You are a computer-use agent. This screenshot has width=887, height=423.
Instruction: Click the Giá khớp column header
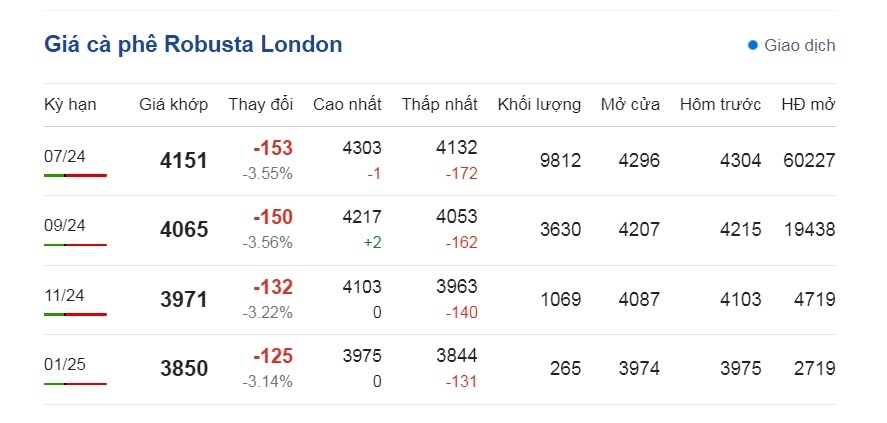174,105
